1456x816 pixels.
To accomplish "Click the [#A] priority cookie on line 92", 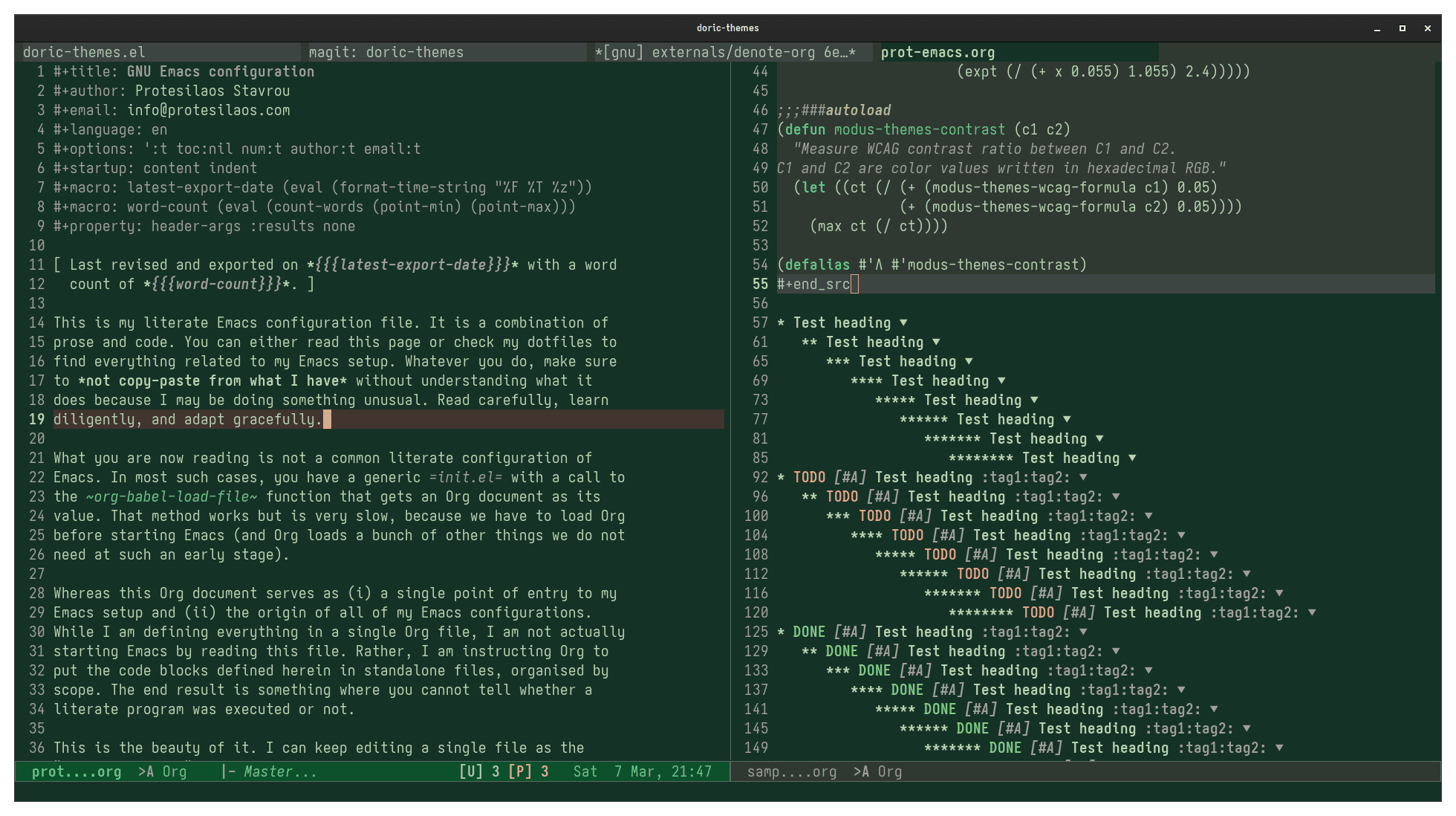I will click(x=850, y=477).
